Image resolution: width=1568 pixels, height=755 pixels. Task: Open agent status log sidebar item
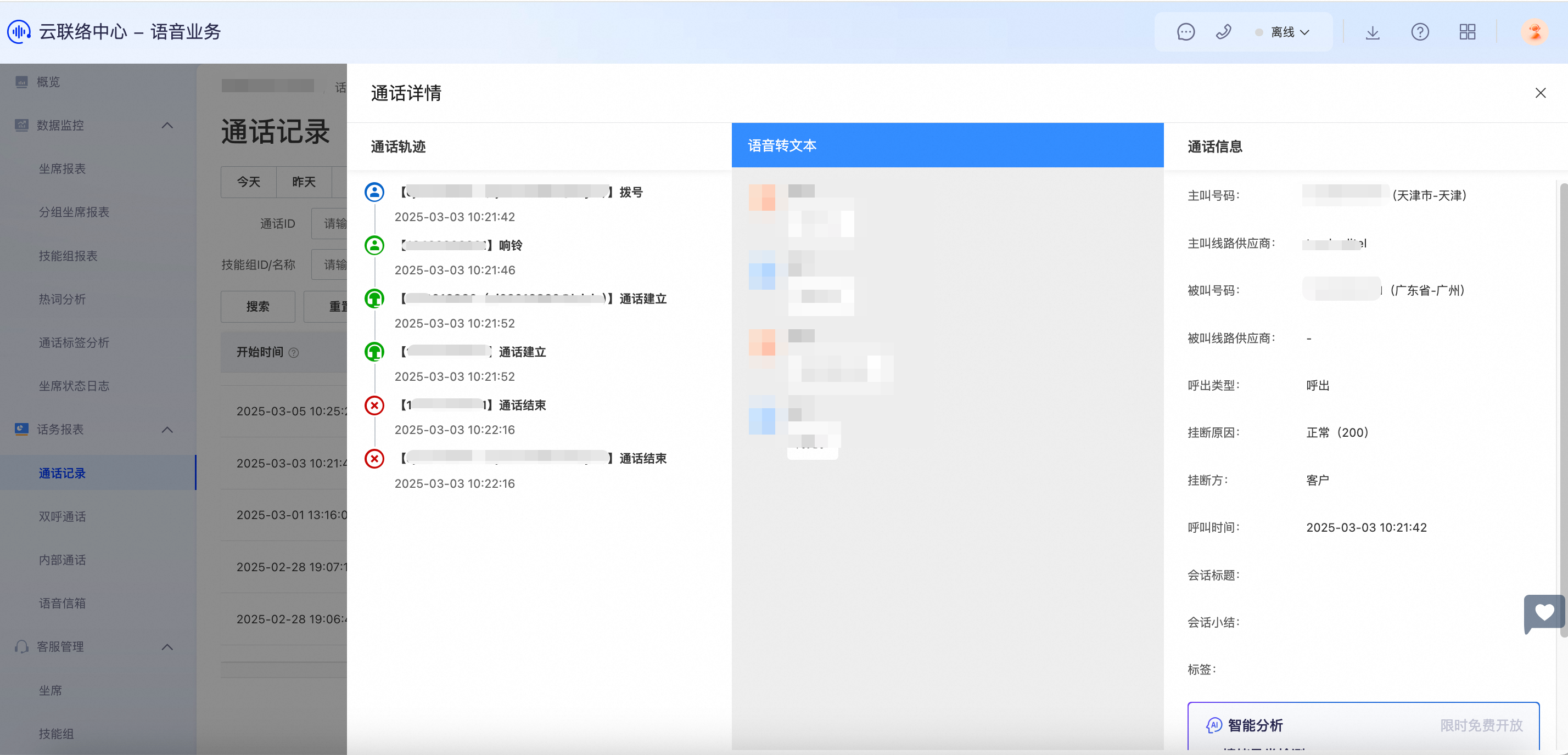[x=74, y=386]
